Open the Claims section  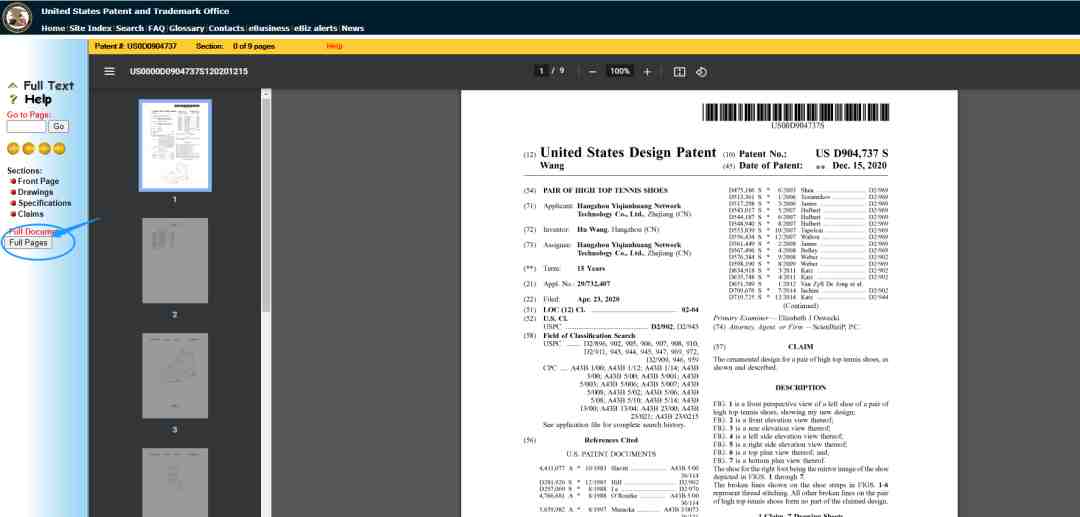pos(31,215)
